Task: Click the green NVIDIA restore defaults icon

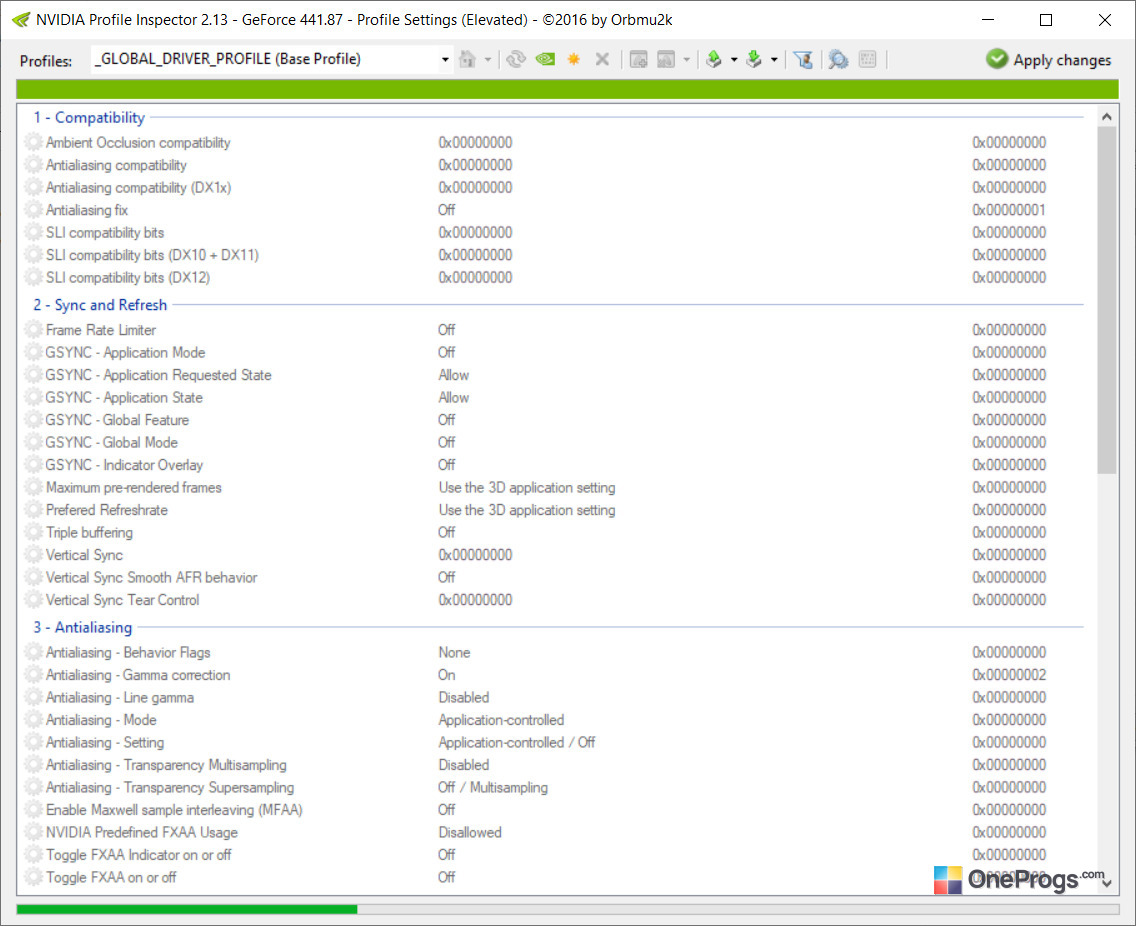Action: (x=546, y=59)
